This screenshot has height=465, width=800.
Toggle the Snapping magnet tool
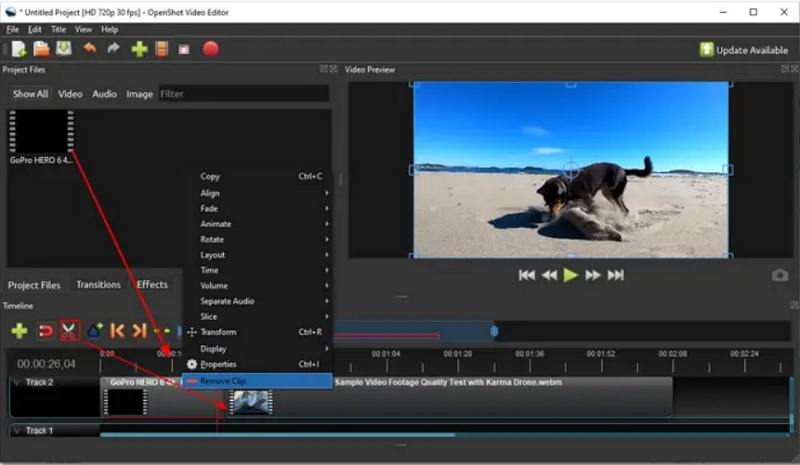click(x=45, y=330)
